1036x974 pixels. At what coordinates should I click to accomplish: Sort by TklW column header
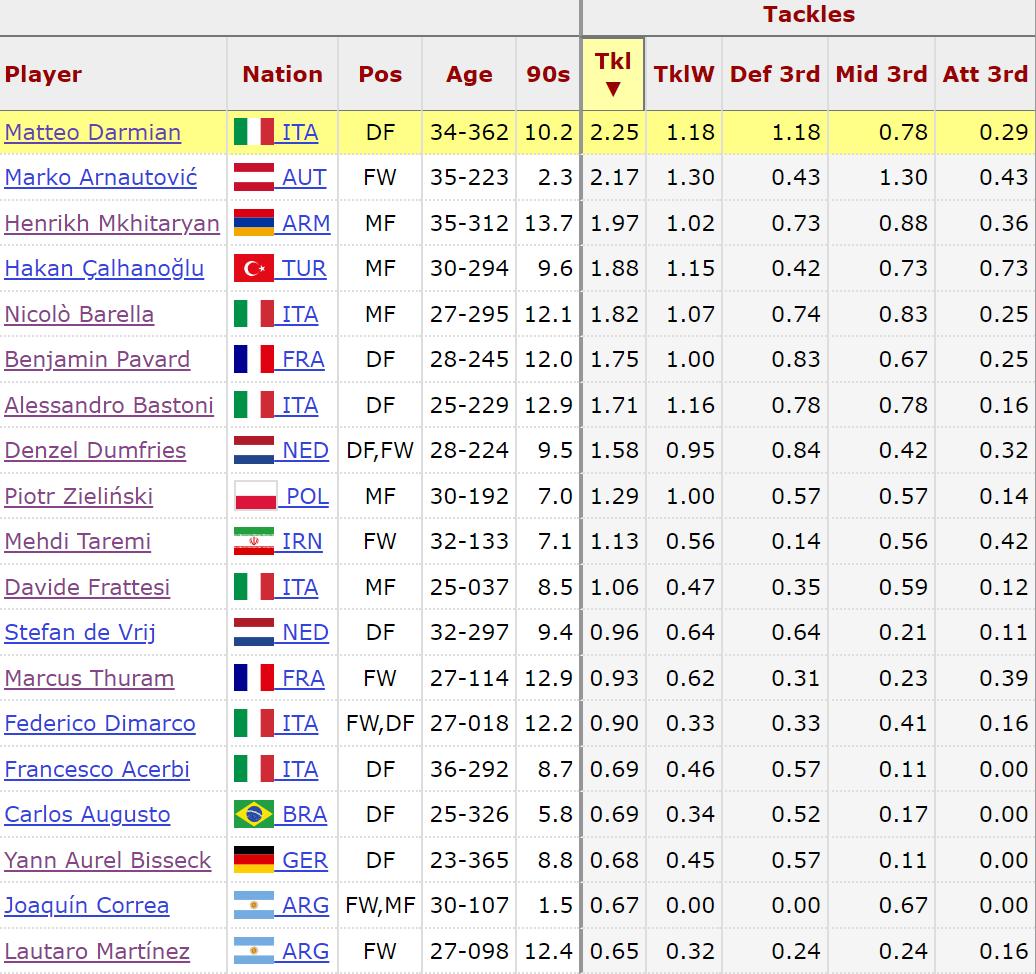pyautogui.click(x=684, y=74)
